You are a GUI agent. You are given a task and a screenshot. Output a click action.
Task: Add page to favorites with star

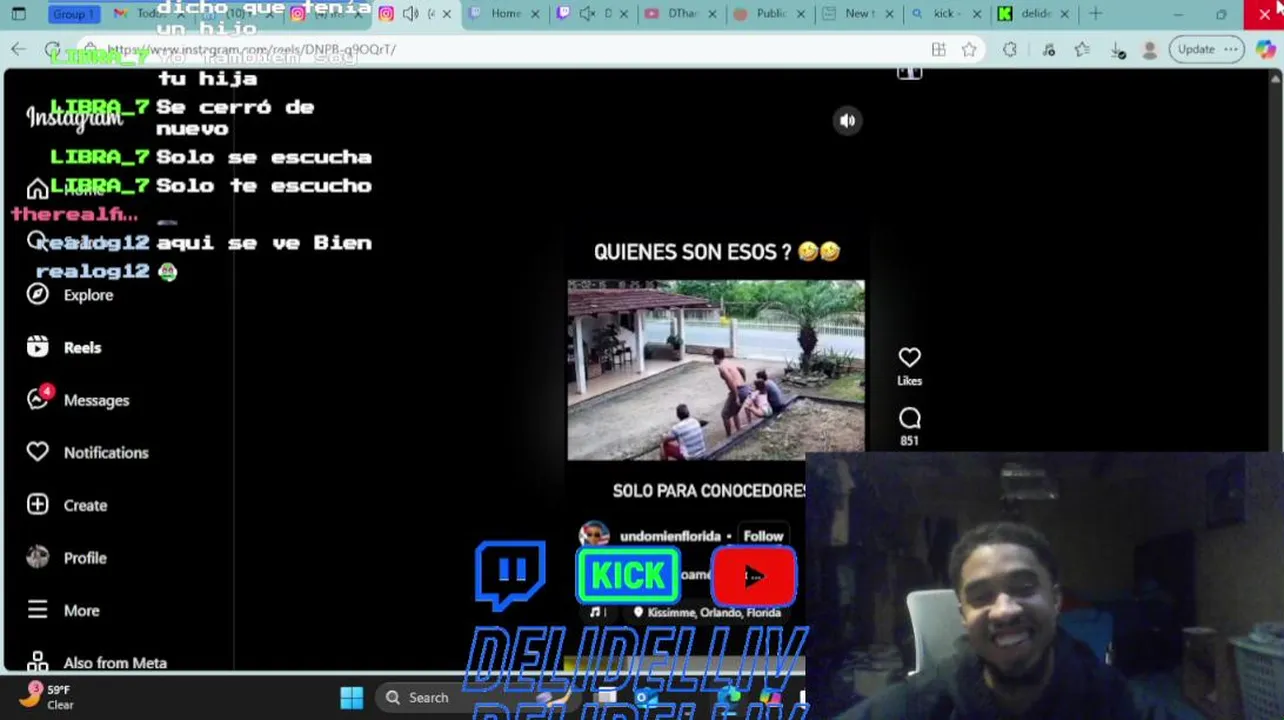[x=969, y=49]
